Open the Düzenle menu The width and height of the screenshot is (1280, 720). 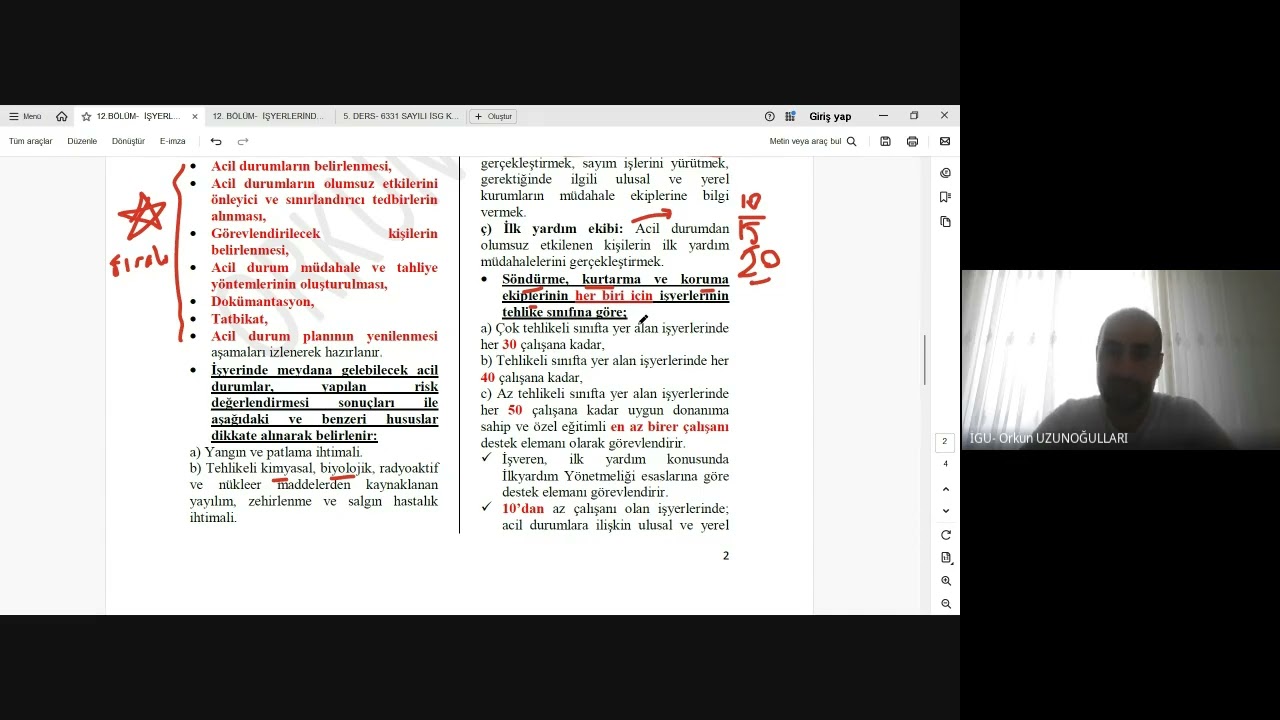82,141
